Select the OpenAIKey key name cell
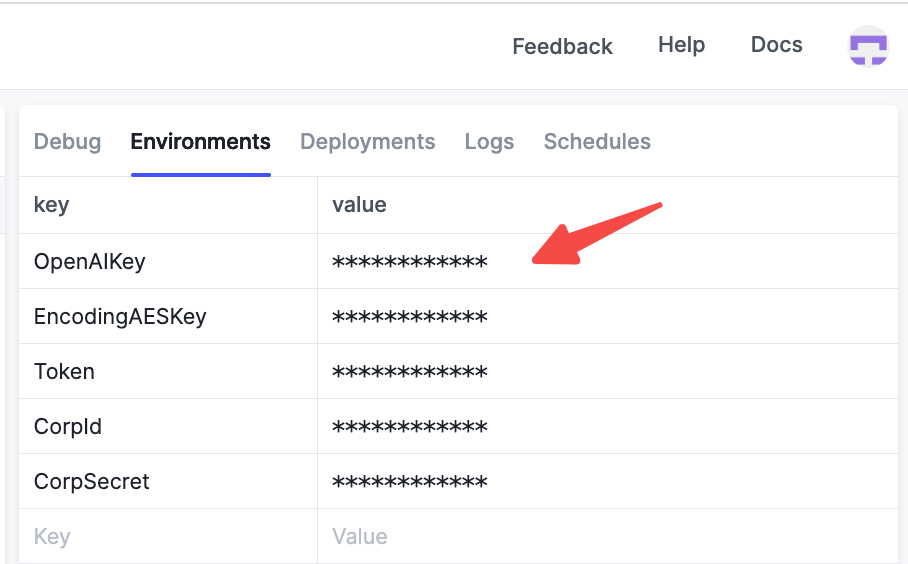This screenshot has width=908, height=564. coord(168,261)
